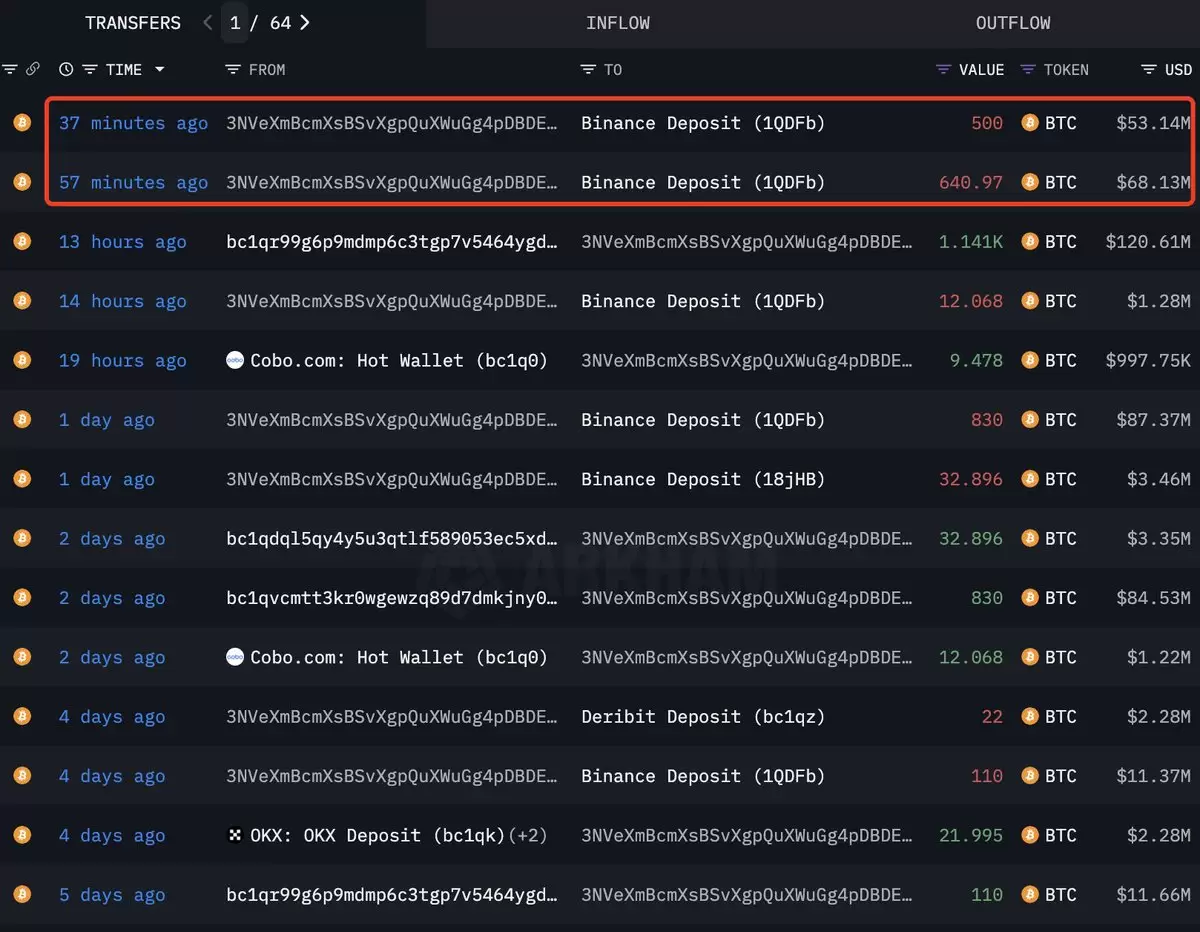Expand the TIME sort dropdown arrow

click(x=159, y=69)
